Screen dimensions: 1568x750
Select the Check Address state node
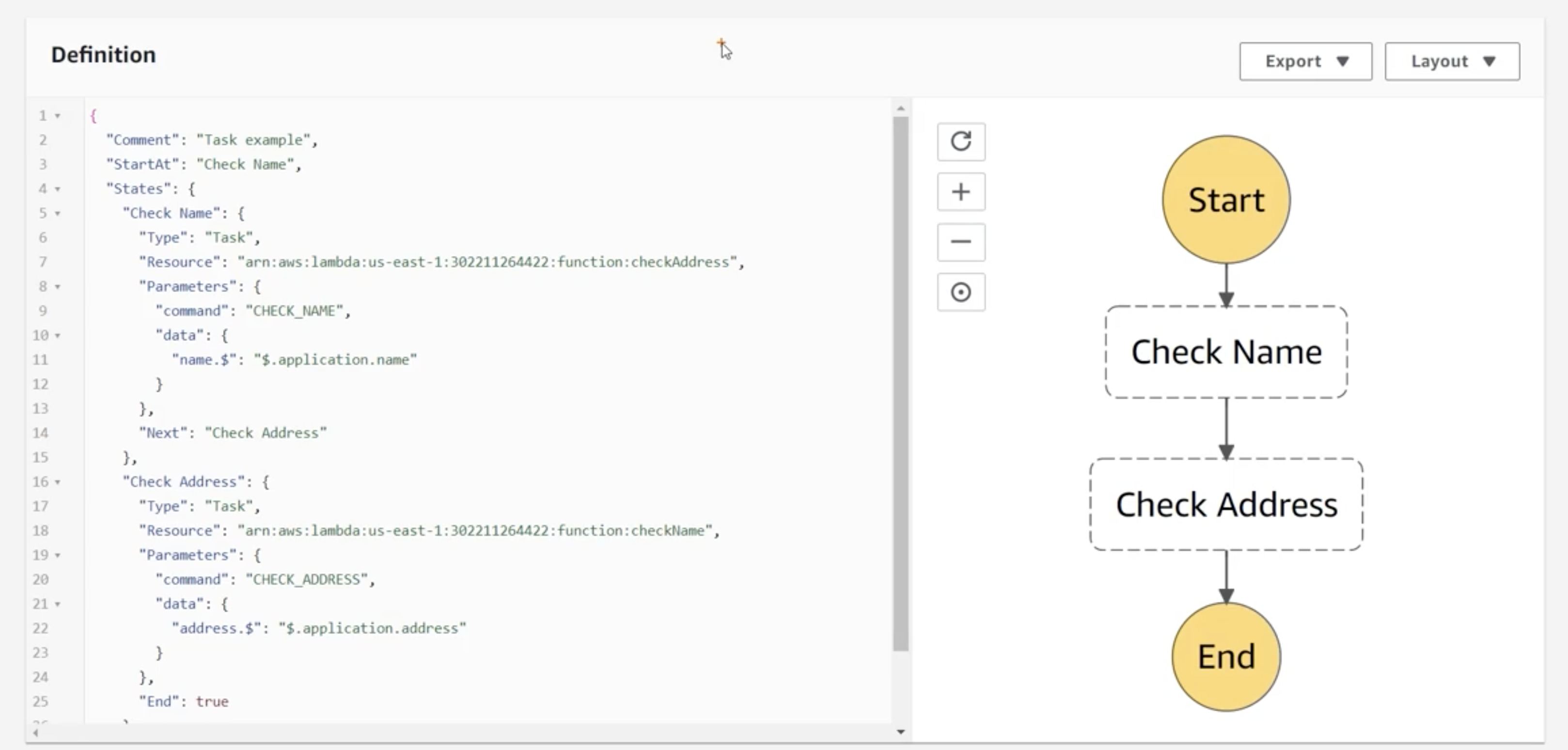[1226, 504]
